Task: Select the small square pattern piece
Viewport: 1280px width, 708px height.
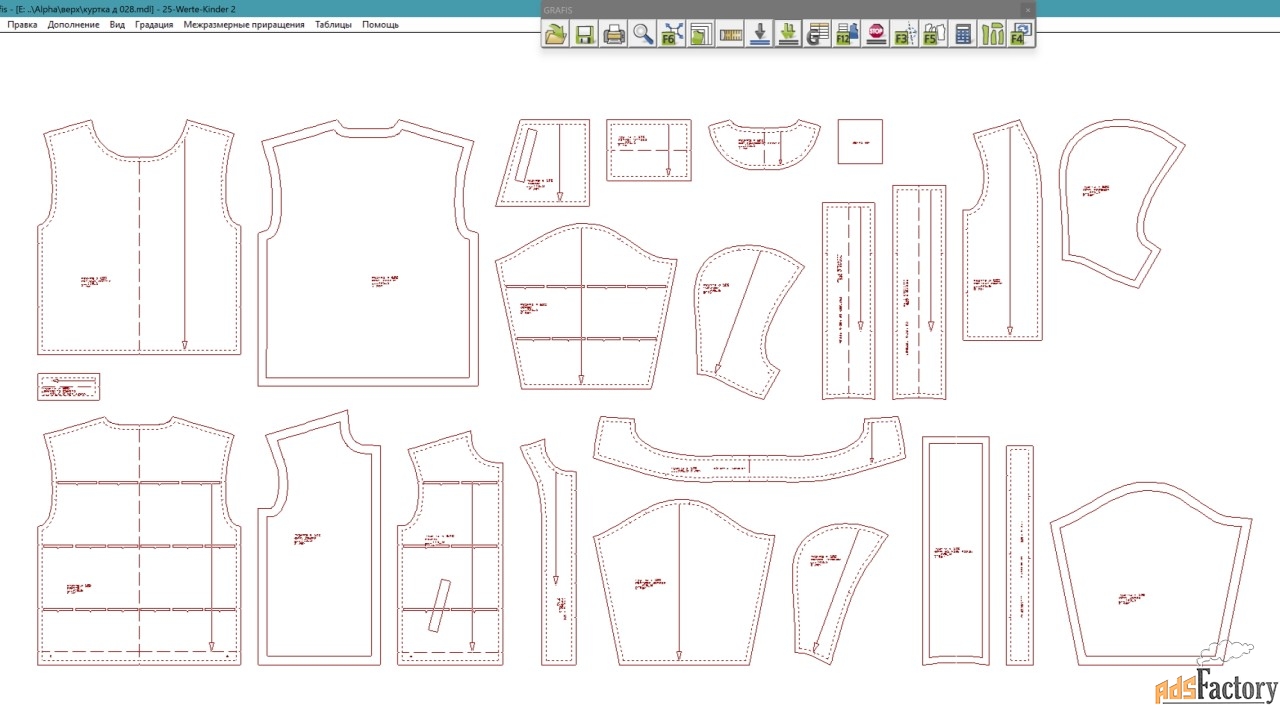Action: pyautogui.click(x=860, y=141)
